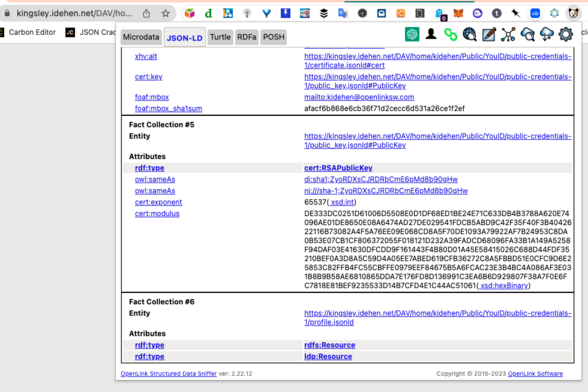Open the certificate.jsonld#cert URL link

pos(438,61)
